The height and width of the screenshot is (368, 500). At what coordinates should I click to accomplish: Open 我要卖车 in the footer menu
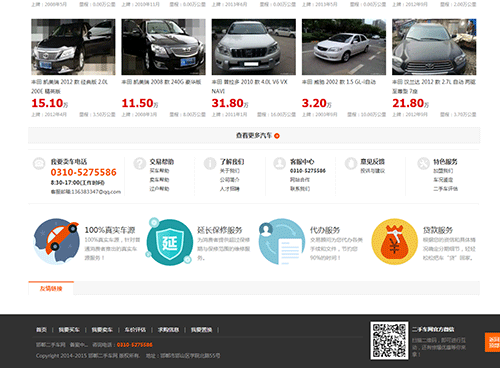tap(102, 330)
